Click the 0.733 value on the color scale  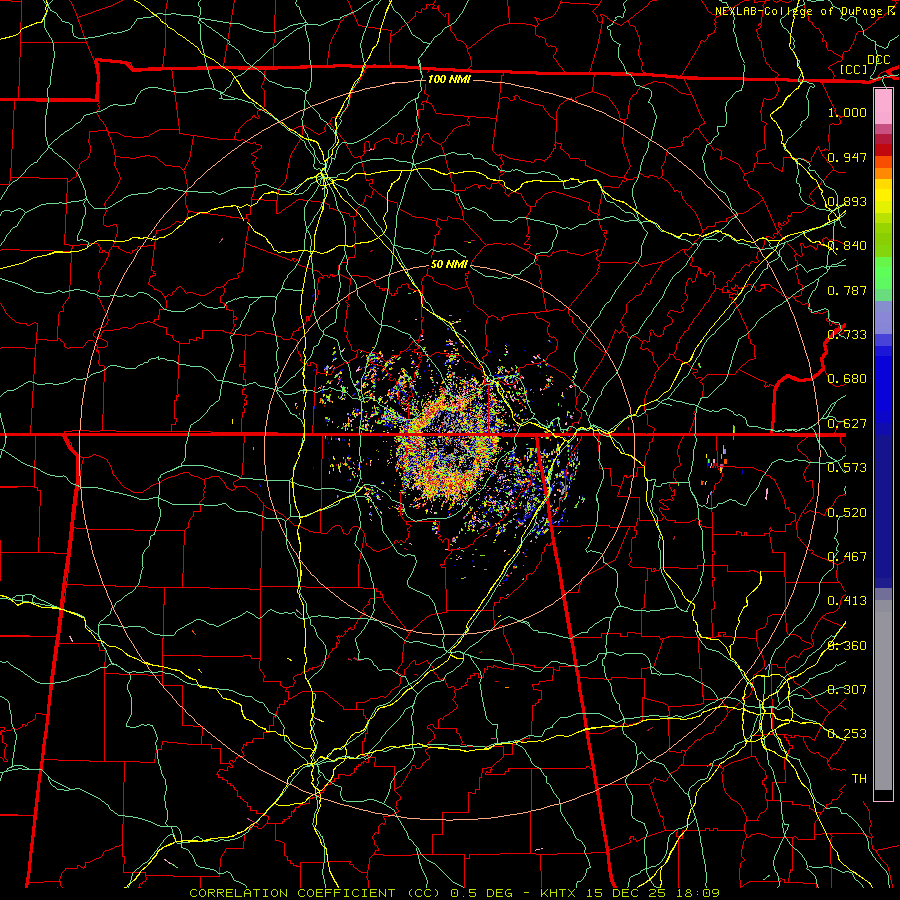point(847,335)
